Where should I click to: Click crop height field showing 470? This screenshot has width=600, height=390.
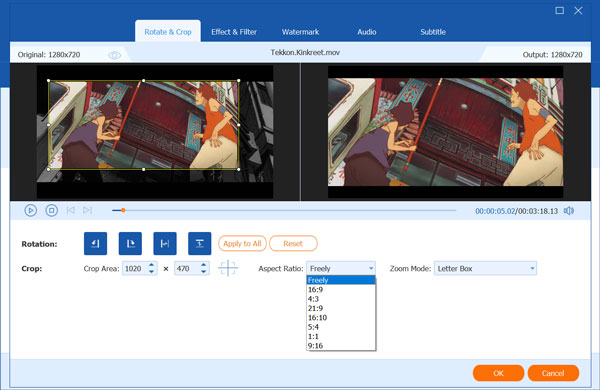click(x=187, y=268)
